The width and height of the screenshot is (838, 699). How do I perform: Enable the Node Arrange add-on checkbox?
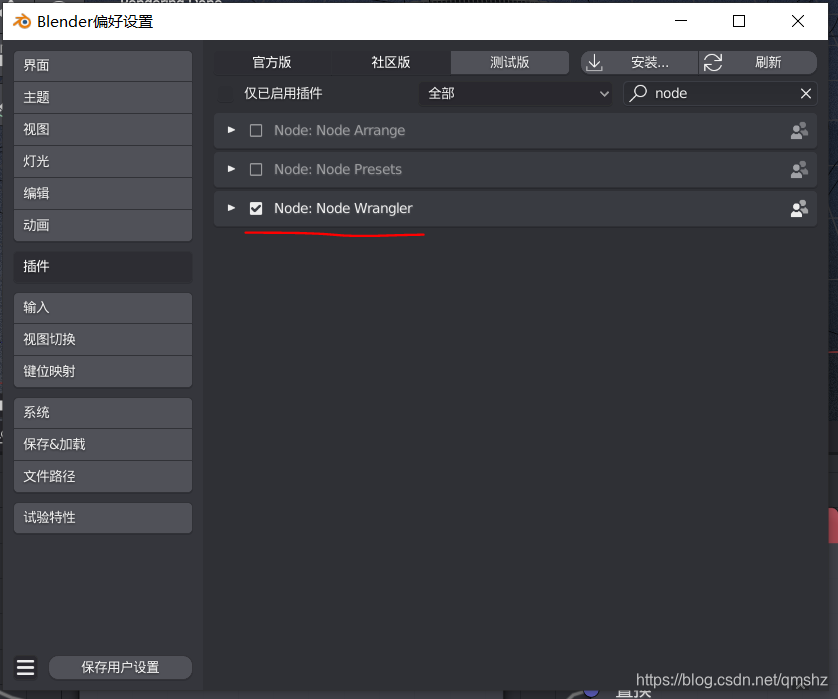pos(256,130)
